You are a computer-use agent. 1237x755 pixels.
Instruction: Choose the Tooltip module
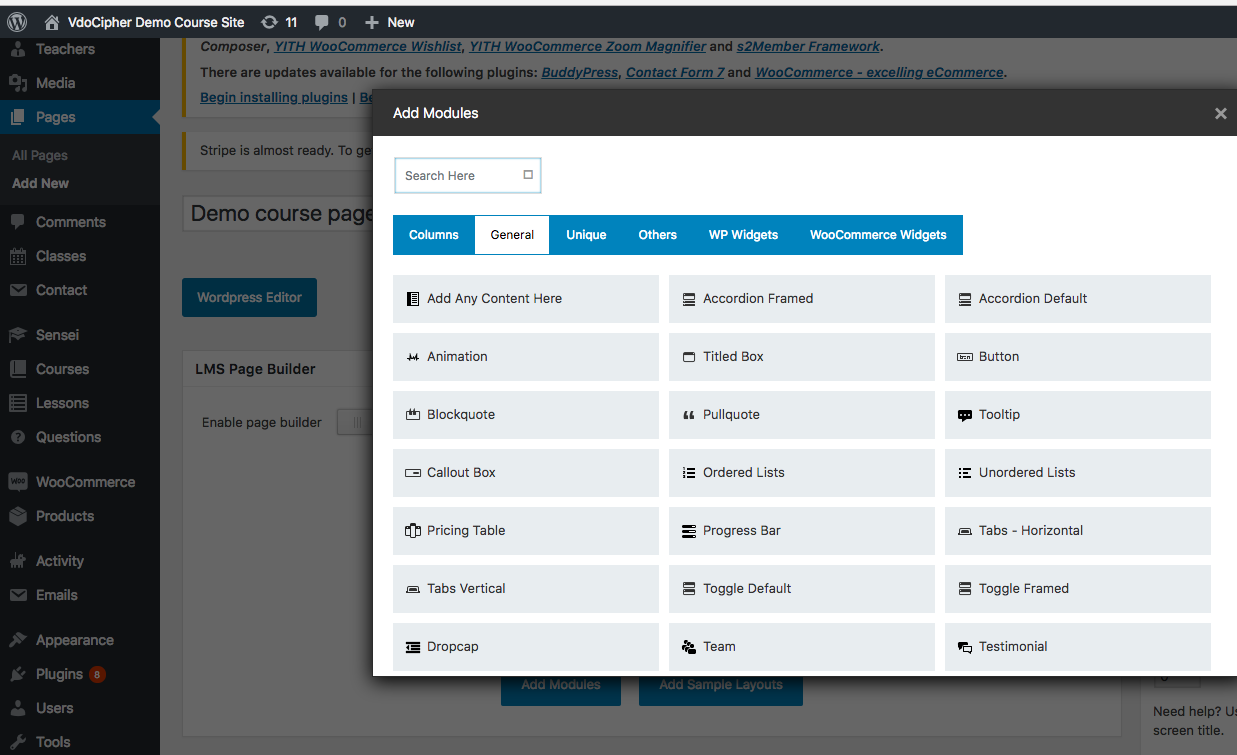click(1078, 415)
